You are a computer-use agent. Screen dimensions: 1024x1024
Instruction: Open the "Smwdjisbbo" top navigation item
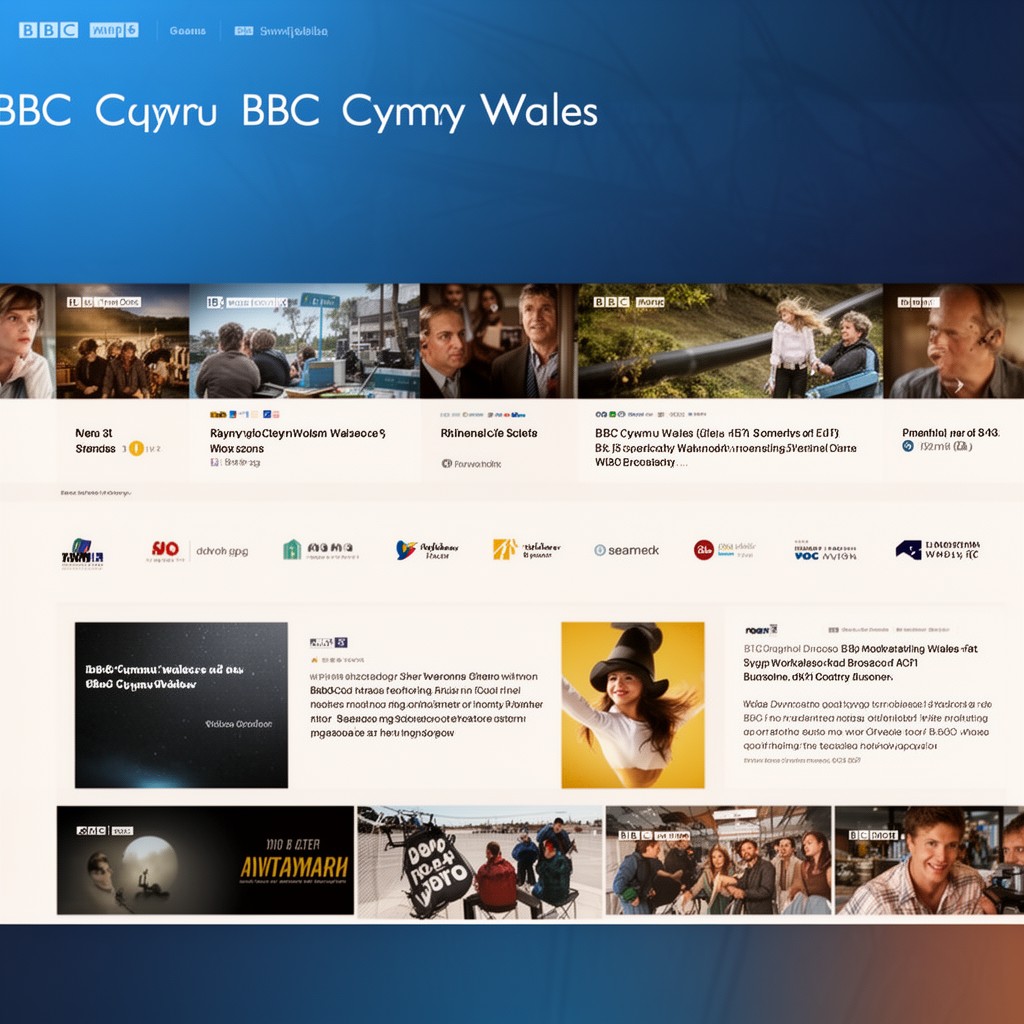293,31
